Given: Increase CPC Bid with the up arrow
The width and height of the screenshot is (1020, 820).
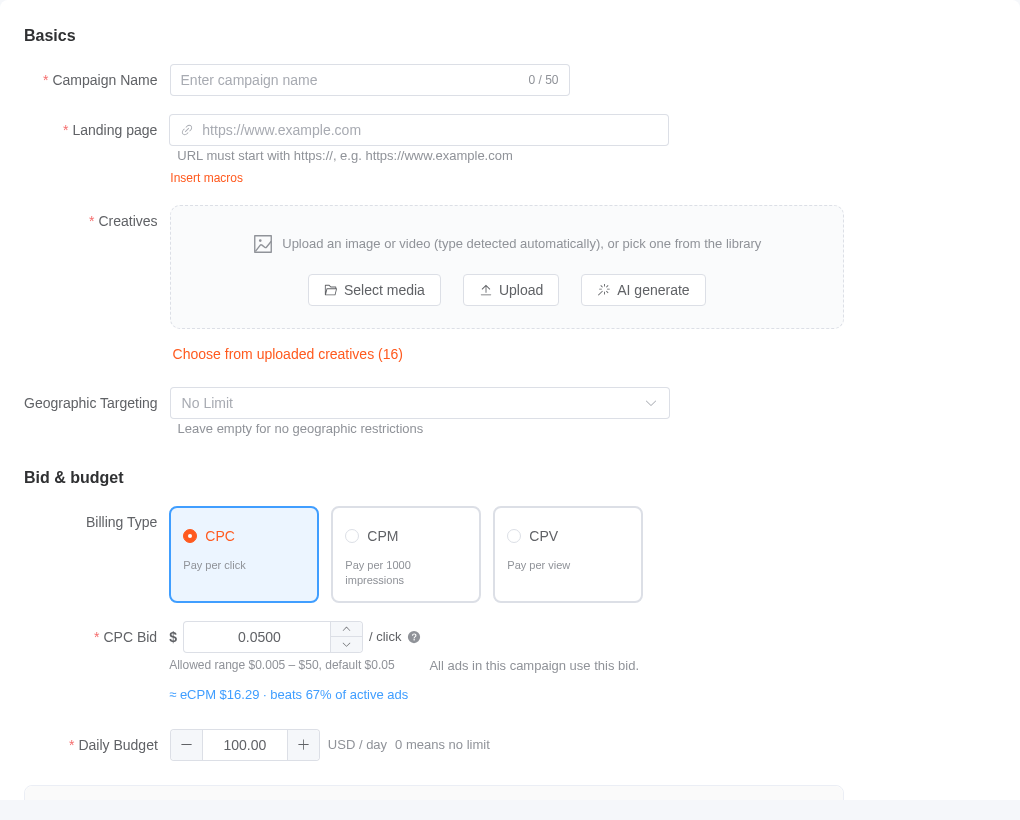Looking at the screenshot, I should click(347, 629).
